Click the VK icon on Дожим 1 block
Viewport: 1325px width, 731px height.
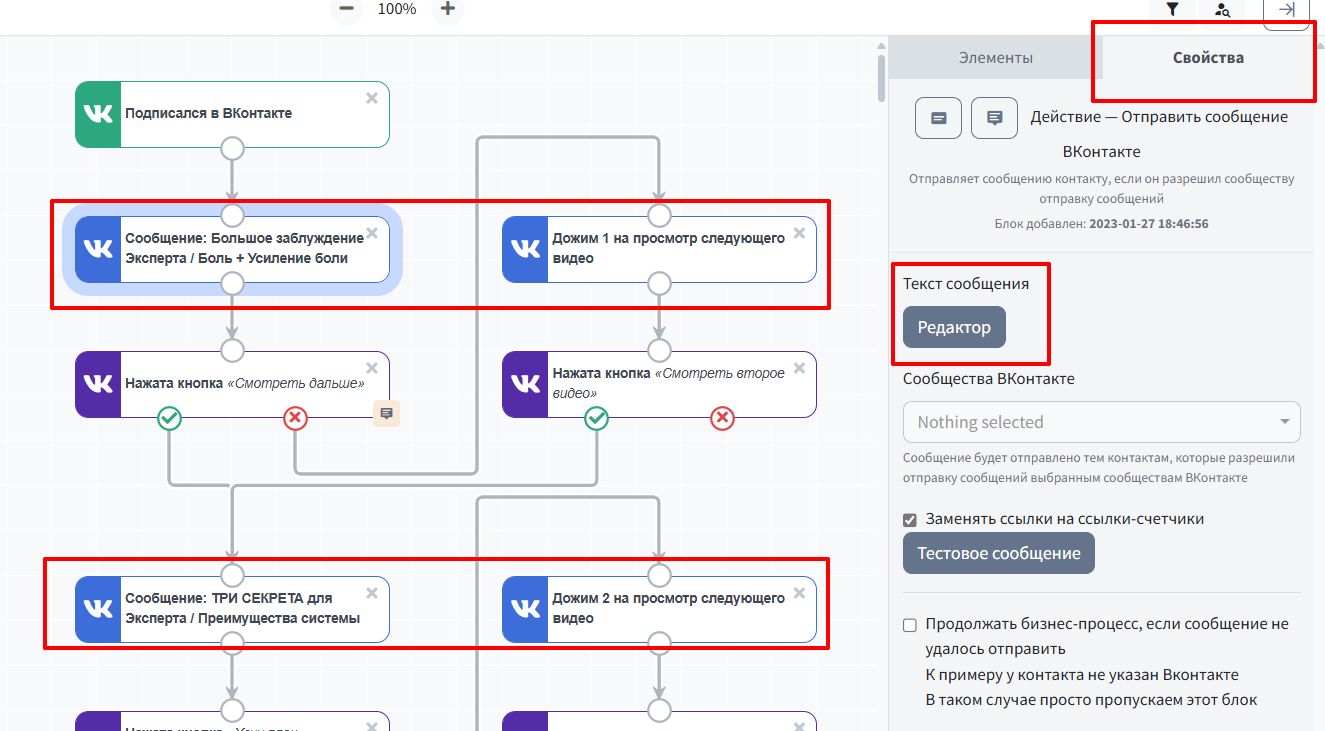point(525,249)
